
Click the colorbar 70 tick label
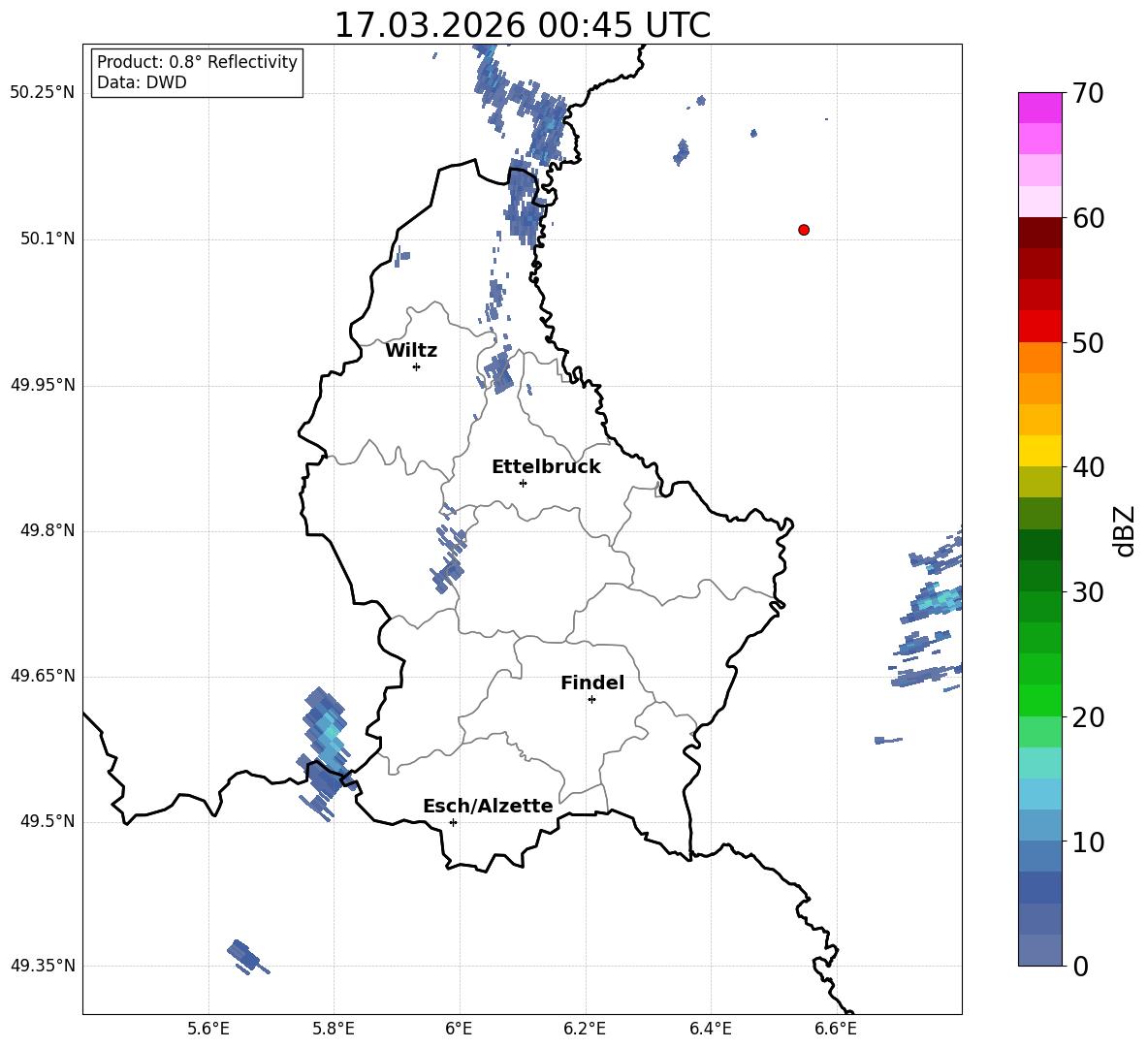click(1088, 94)
